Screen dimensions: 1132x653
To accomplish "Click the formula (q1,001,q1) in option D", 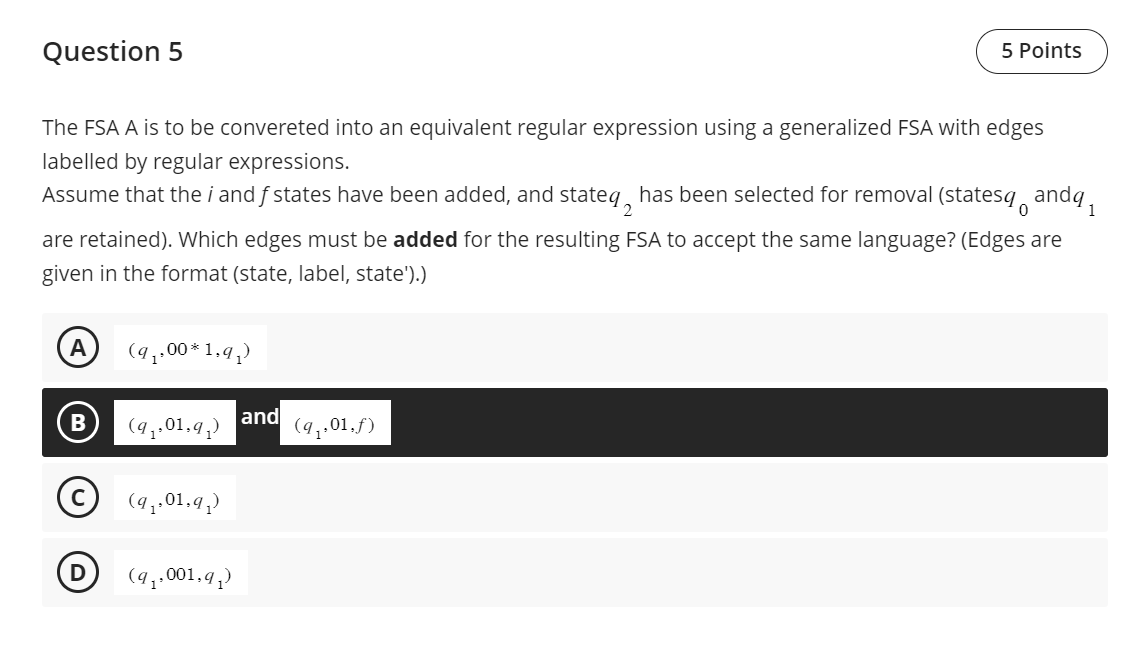I will tap(180, 573).
